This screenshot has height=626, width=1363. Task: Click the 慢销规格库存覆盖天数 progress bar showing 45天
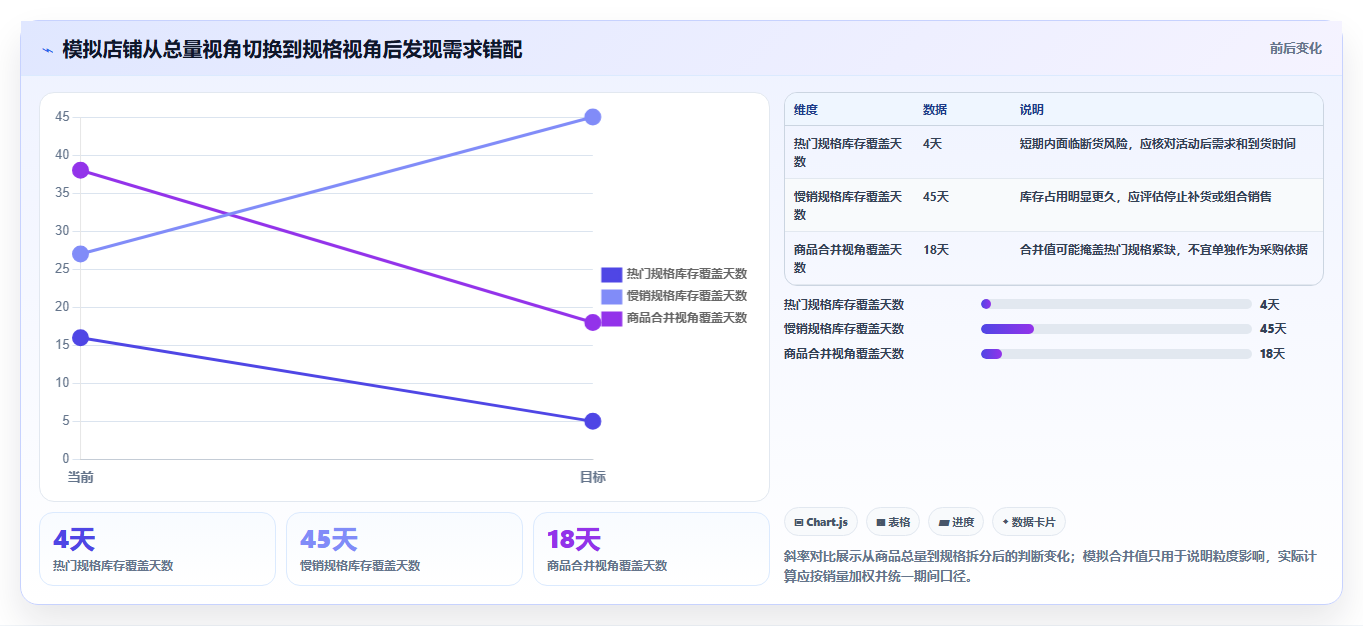tap(1116, 329)
